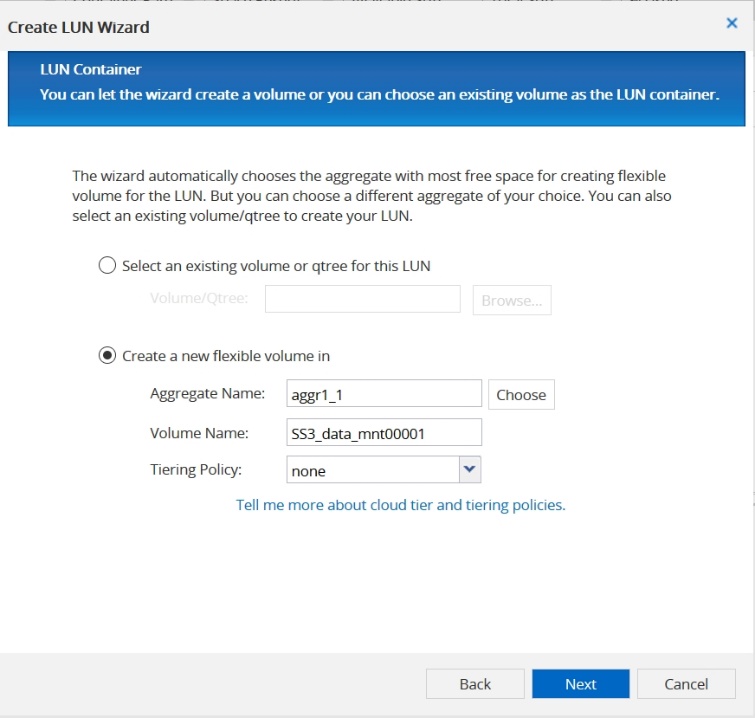Edit the Volume Name field SS3_data_mnt00001
Image resolution: width=755 pixels, height=718 pixels.
(384, 432)
